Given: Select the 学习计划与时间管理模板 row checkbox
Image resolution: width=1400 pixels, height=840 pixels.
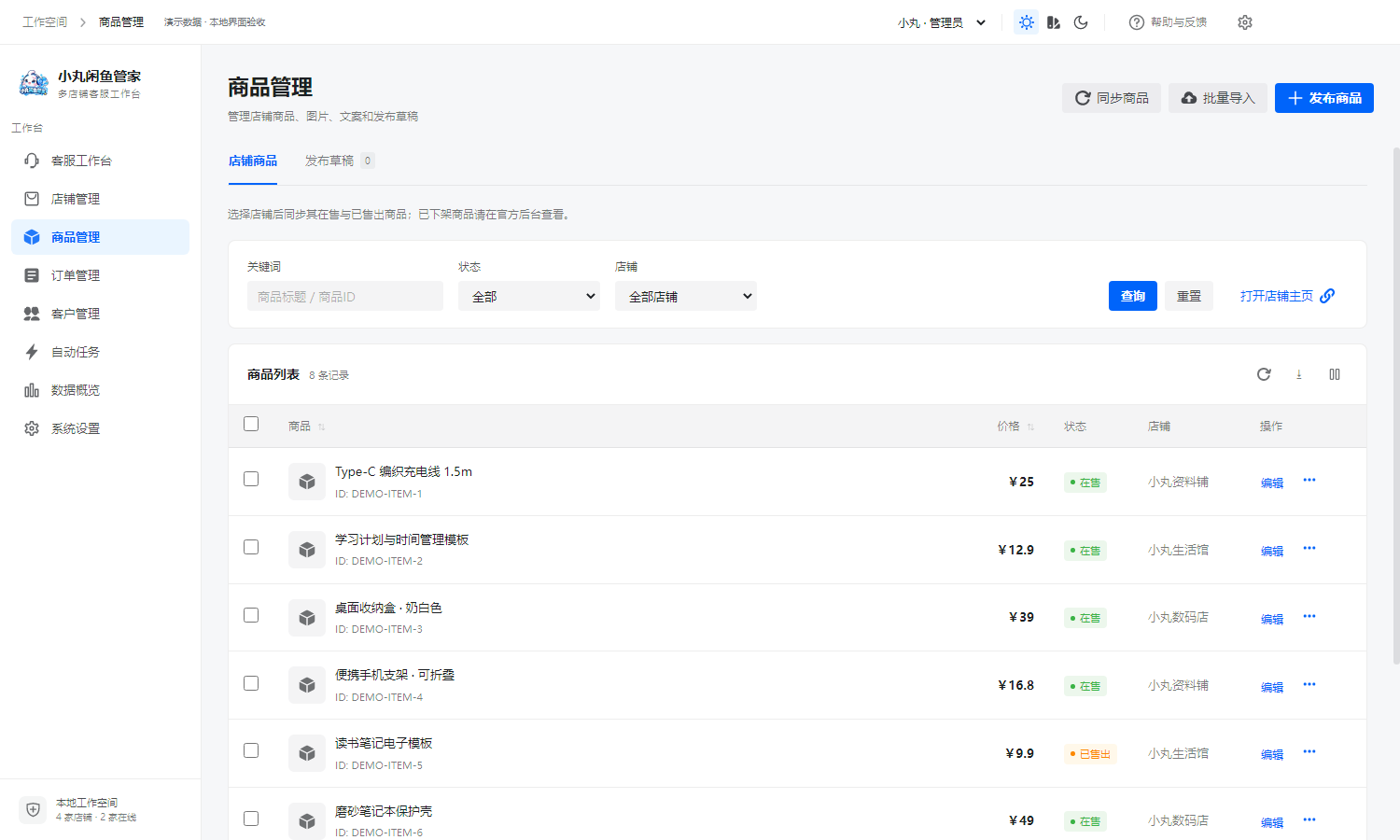Looking at the screenshot, I should point(251,547).
